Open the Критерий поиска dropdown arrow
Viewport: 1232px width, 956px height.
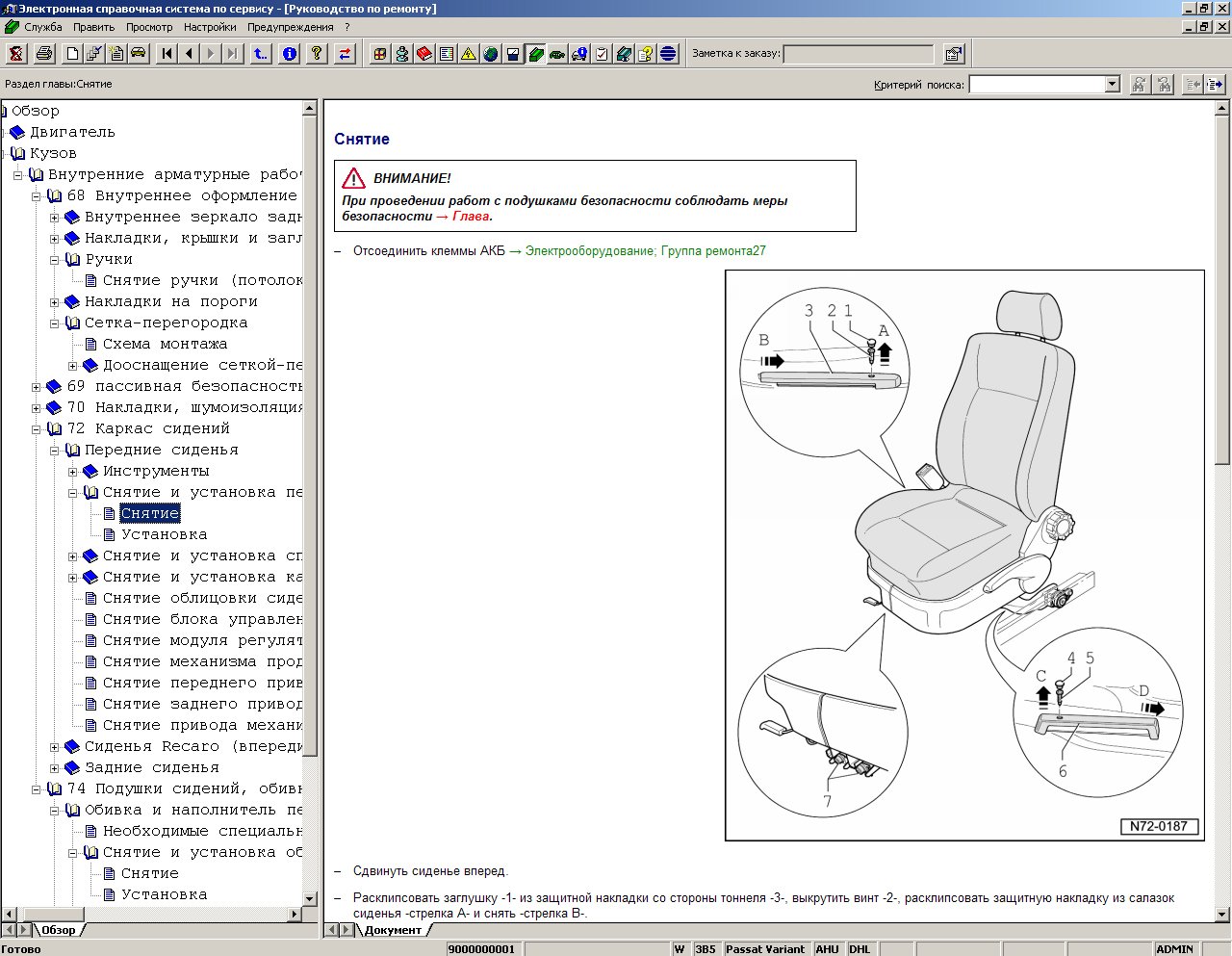(x=1112, y=85)
